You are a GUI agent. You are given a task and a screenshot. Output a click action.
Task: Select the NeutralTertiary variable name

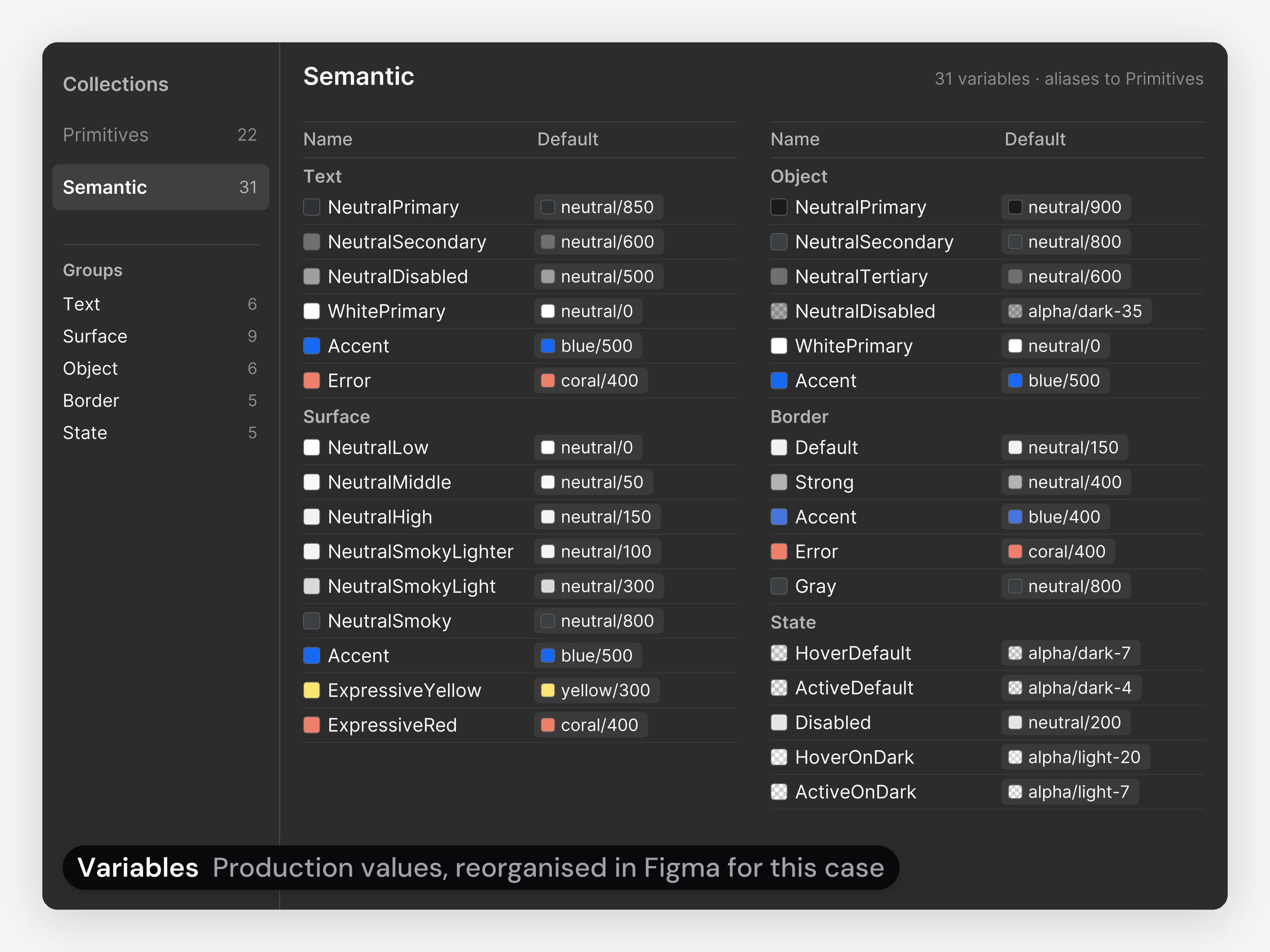[x=861, y=277]
